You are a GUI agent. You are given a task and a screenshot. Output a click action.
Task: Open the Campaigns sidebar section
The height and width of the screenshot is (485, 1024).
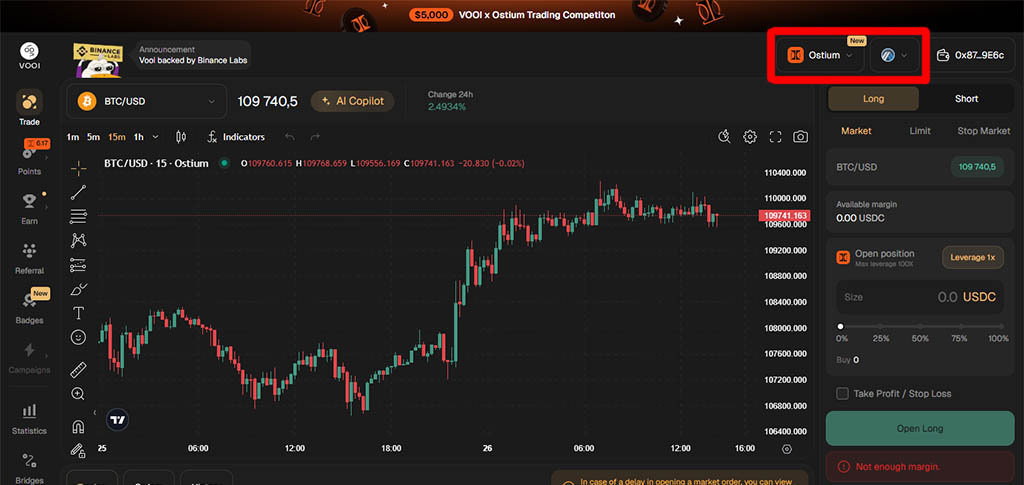click(29, 356)
